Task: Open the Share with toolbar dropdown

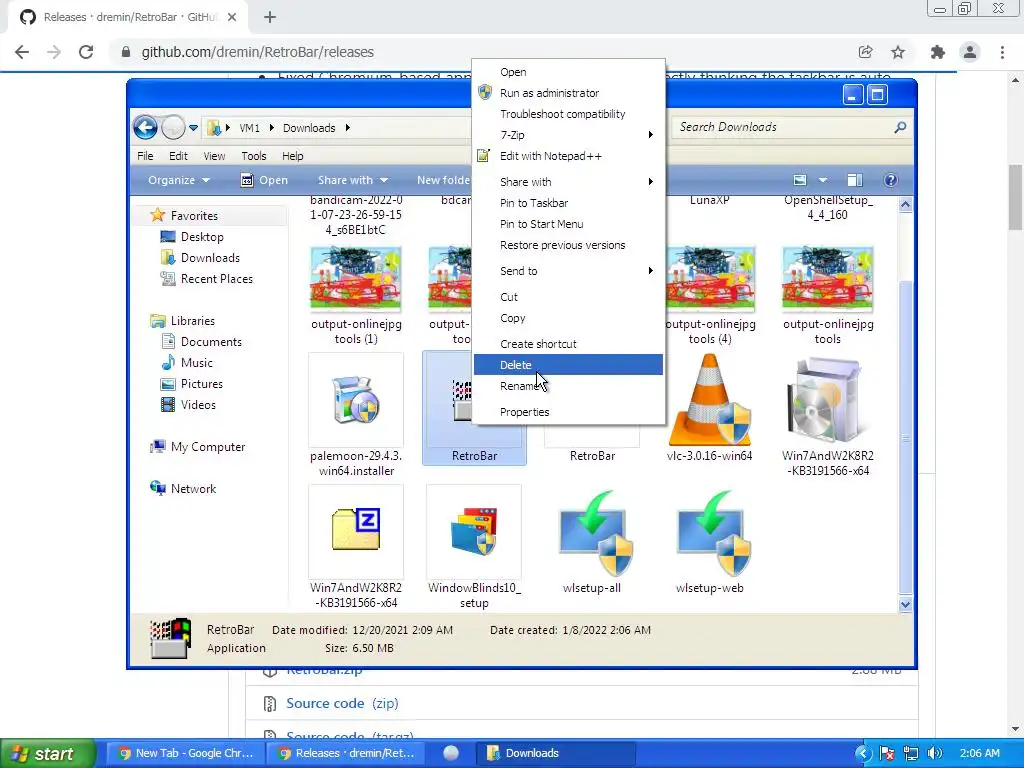Action: pos(353,180)
